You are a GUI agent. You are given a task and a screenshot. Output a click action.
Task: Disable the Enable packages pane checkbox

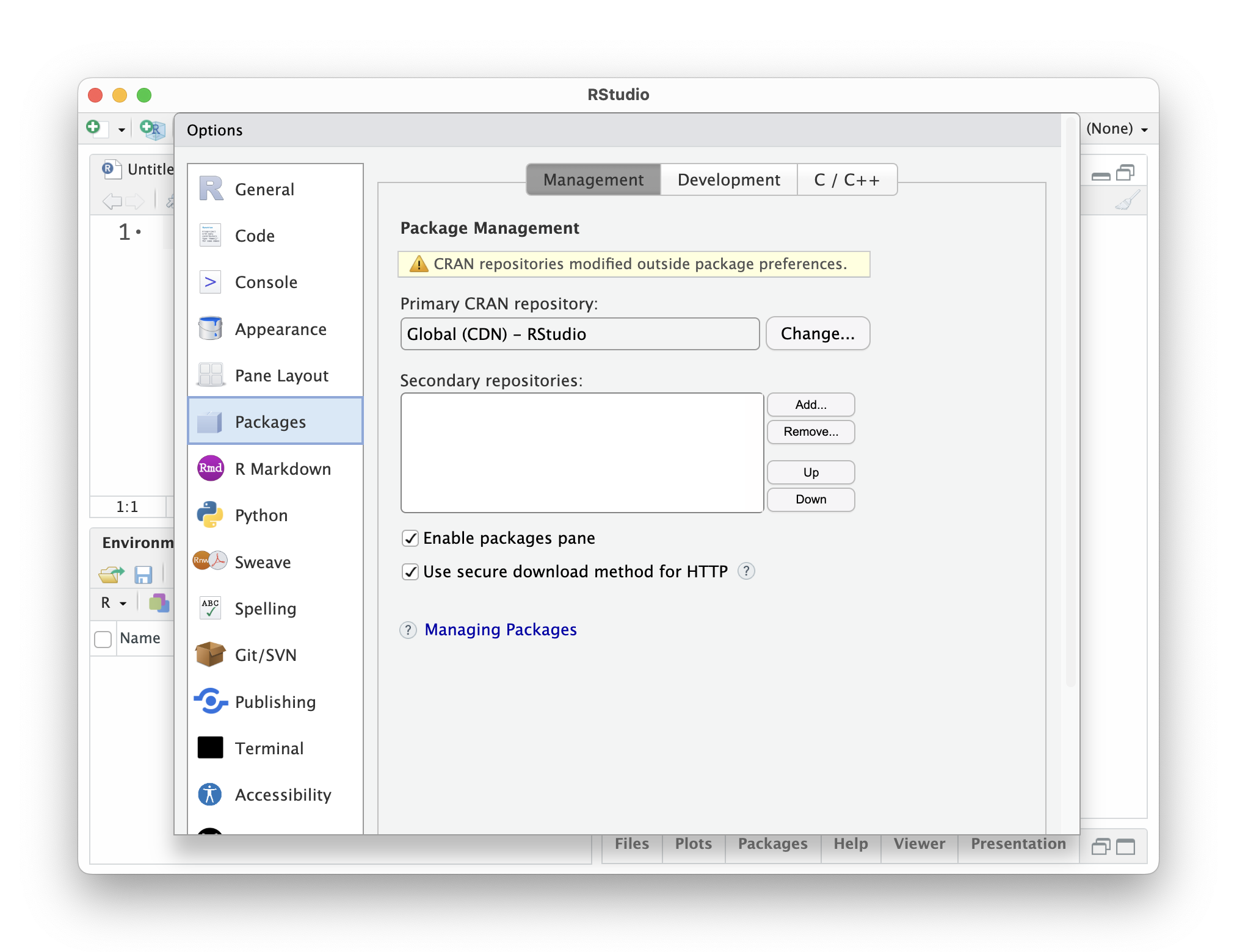pyautogui.click(x=410, y=538)
